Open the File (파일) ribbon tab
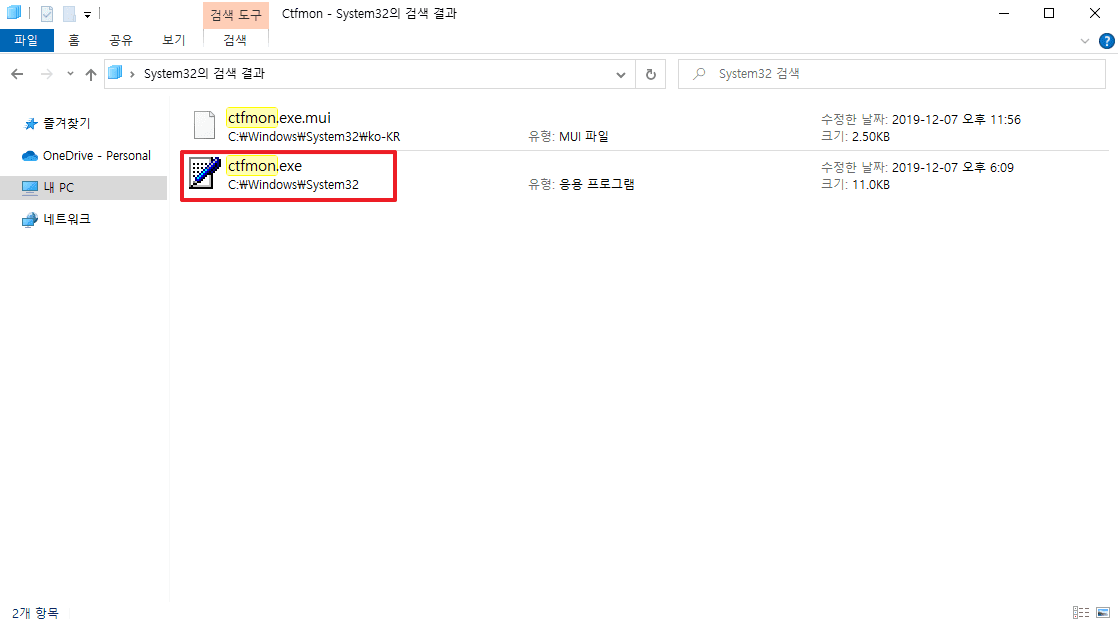The width and height of the screenshot is (1118, 624). 26,41
